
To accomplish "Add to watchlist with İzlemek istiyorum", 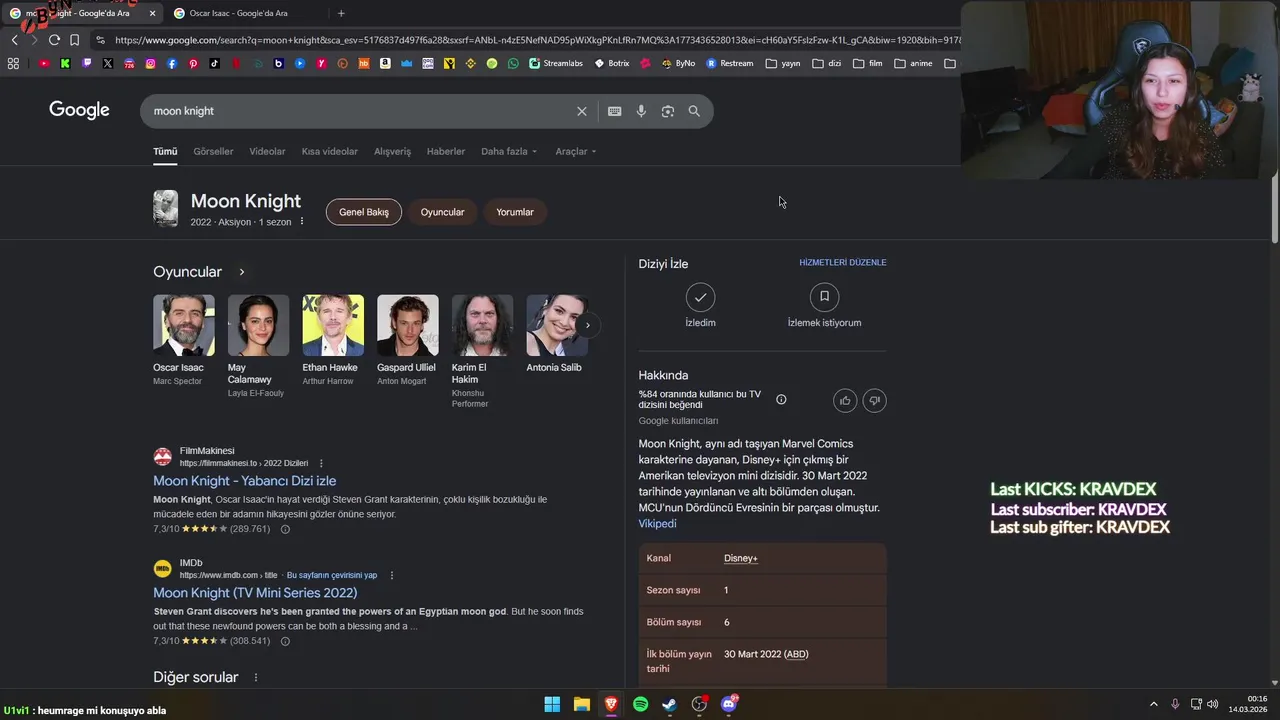I will [x=824, y=306].
